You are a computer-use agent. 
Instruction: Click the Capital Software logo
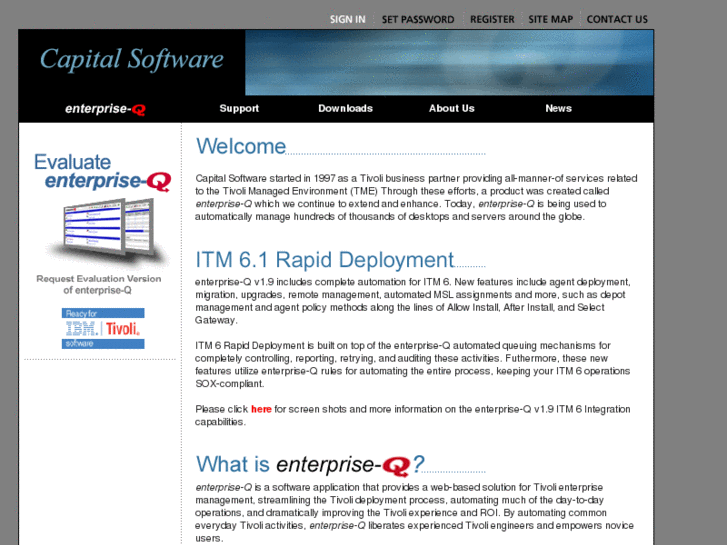132,60
